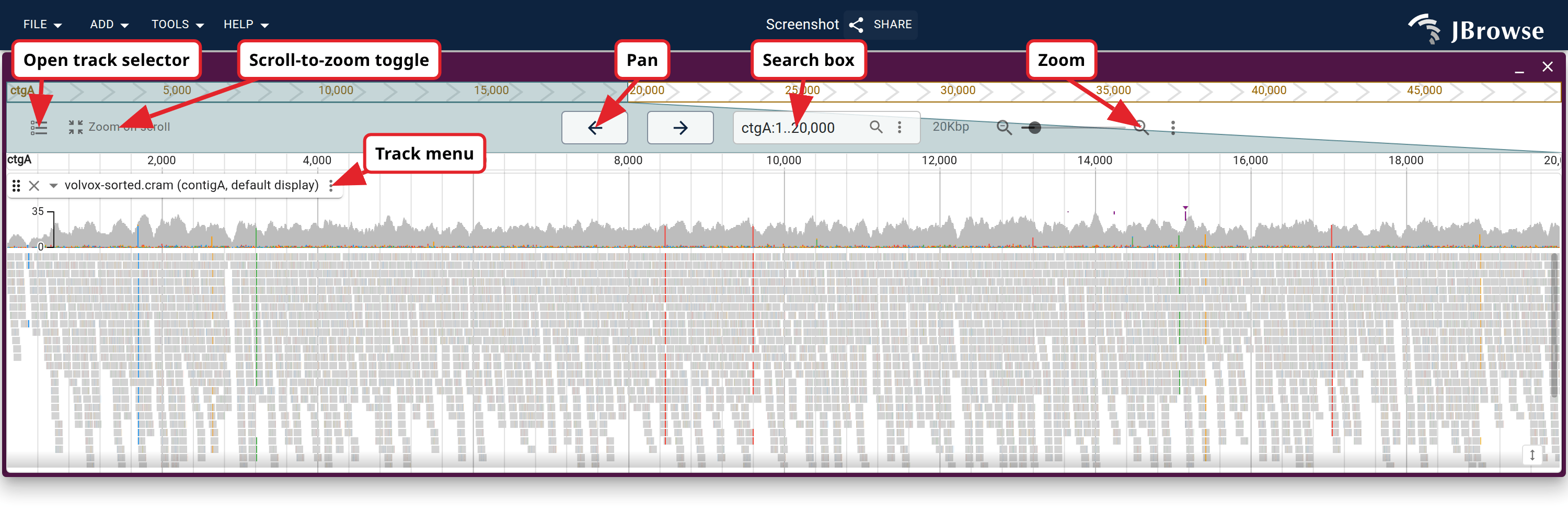Open the HELP menu
Image resolution: width=1568 pixels, height=522 pixels.
tap(246, 25)
